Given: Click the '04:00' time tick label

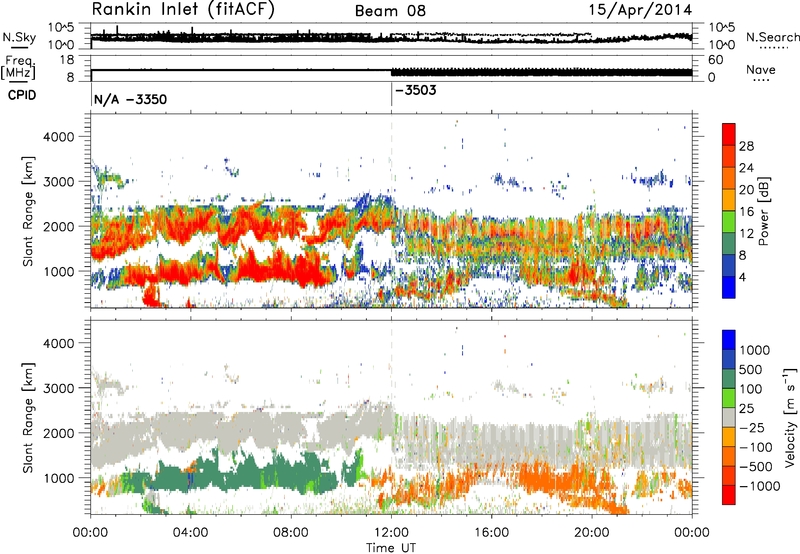Looking at the screenshot, I should pyautogui.click(x=190, y=533).
